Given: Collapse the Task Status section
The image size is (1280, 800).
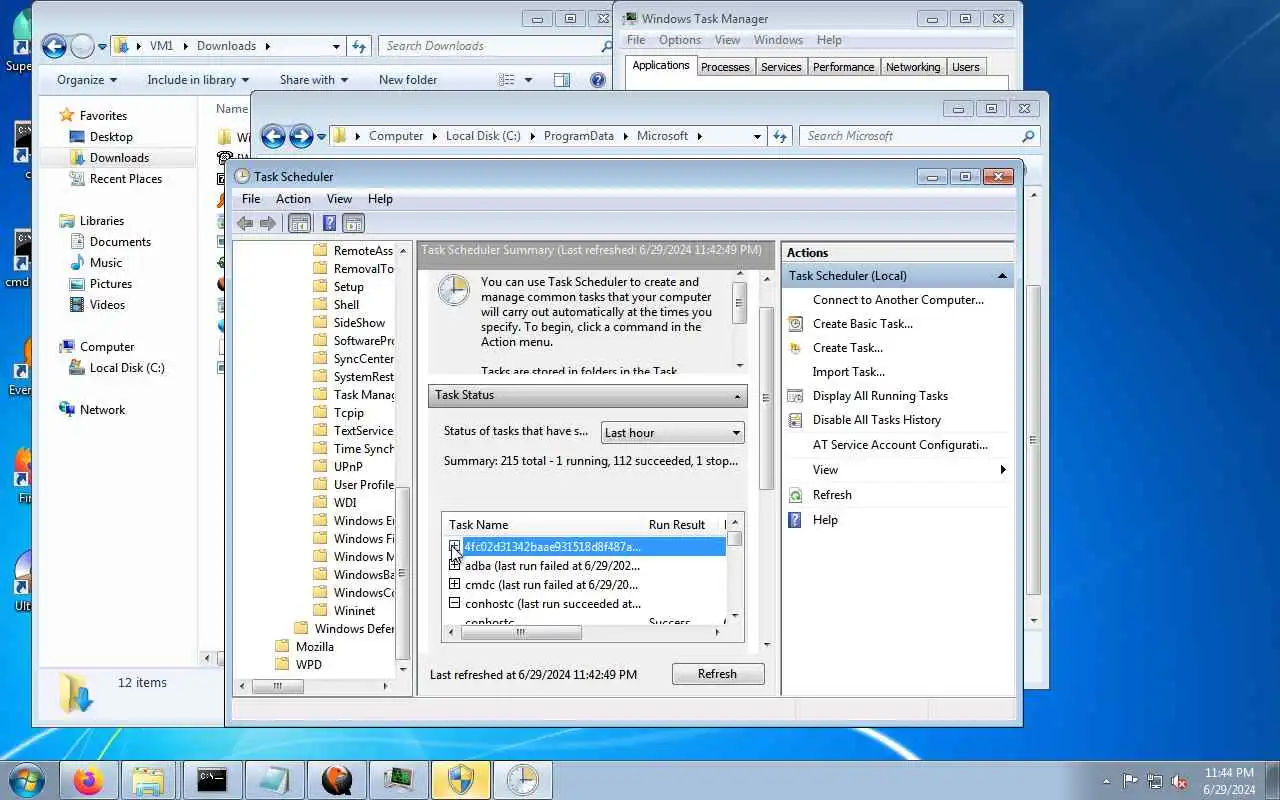Looking at the screenshot, I should coord(738,396).
